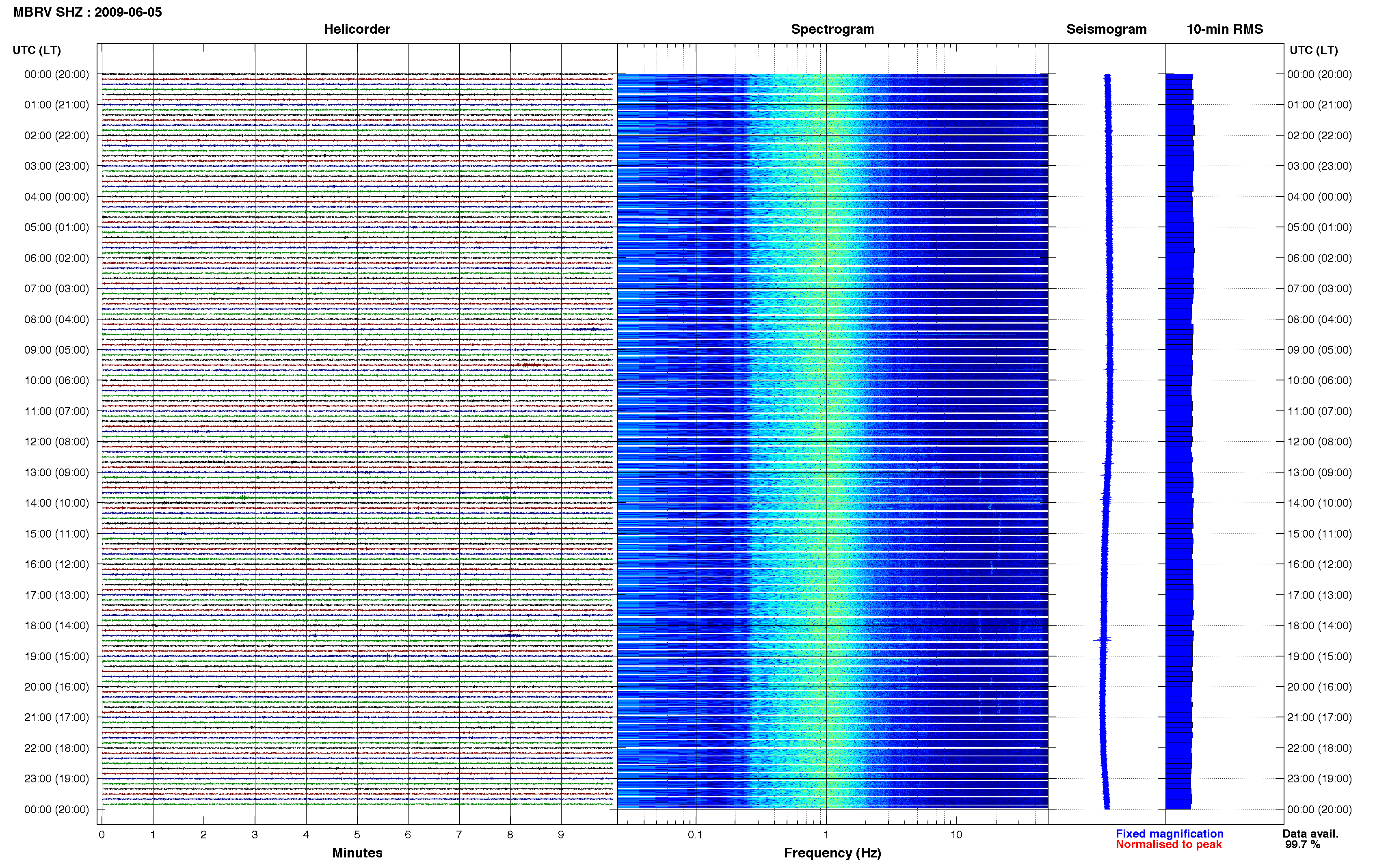
Task: Click the blue helicorder burst after 08:00
Action: (x=590, y=329)
